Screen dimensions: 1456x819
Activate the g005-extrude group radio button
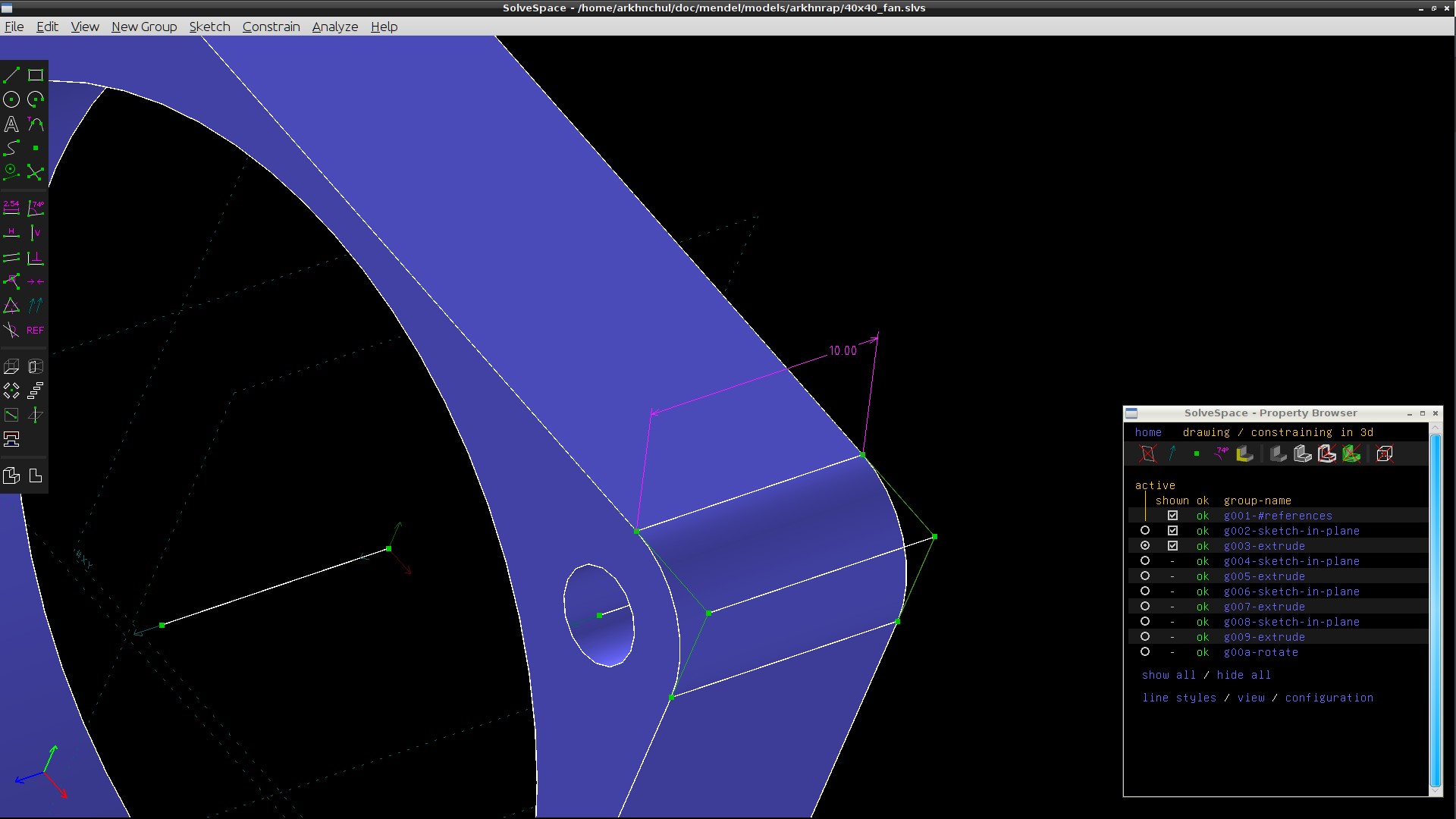click(1145, 576)
